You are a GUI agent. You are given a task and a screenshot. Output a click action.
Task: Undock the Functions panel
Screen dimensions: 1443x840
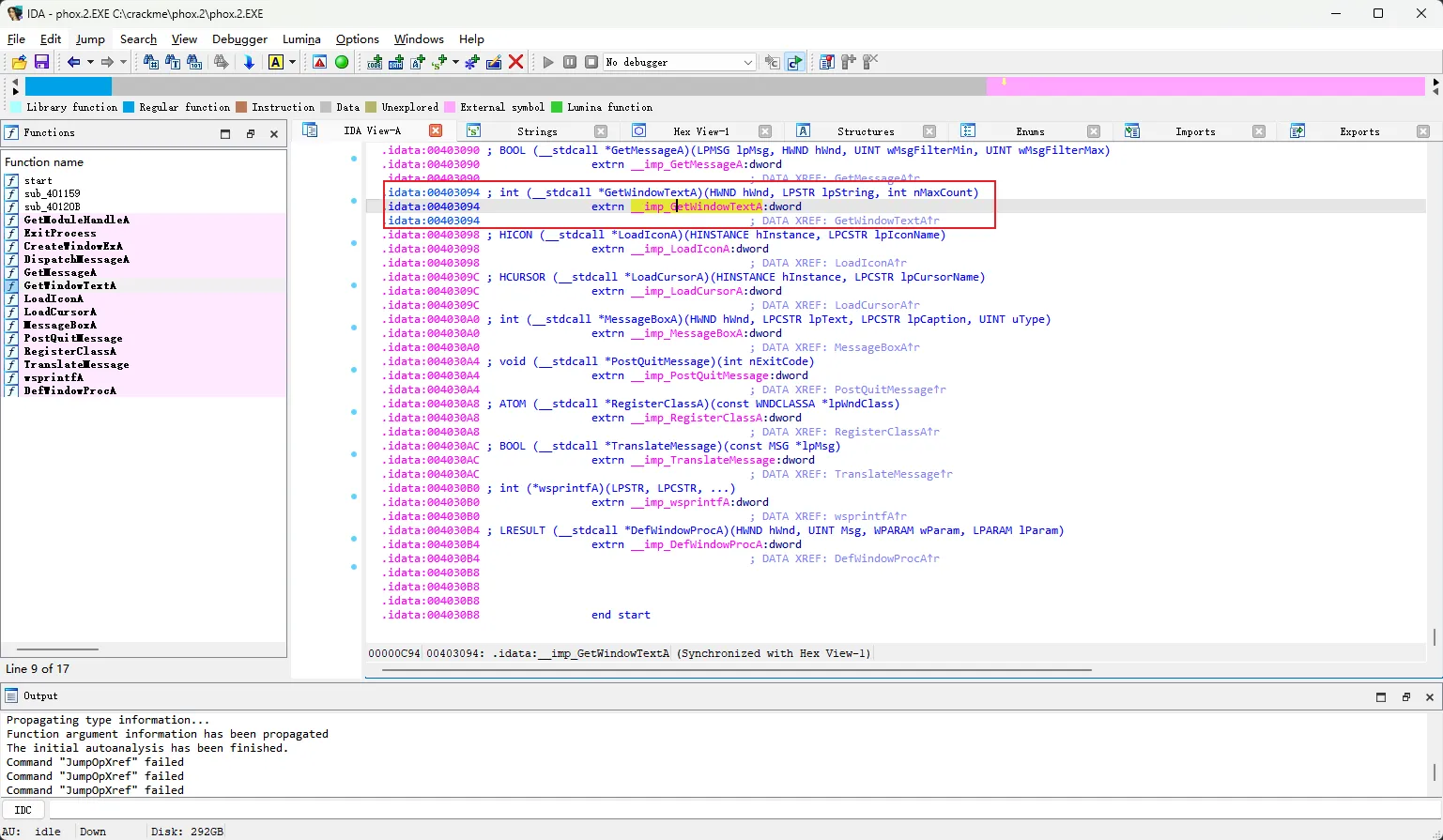click(250, 134)
